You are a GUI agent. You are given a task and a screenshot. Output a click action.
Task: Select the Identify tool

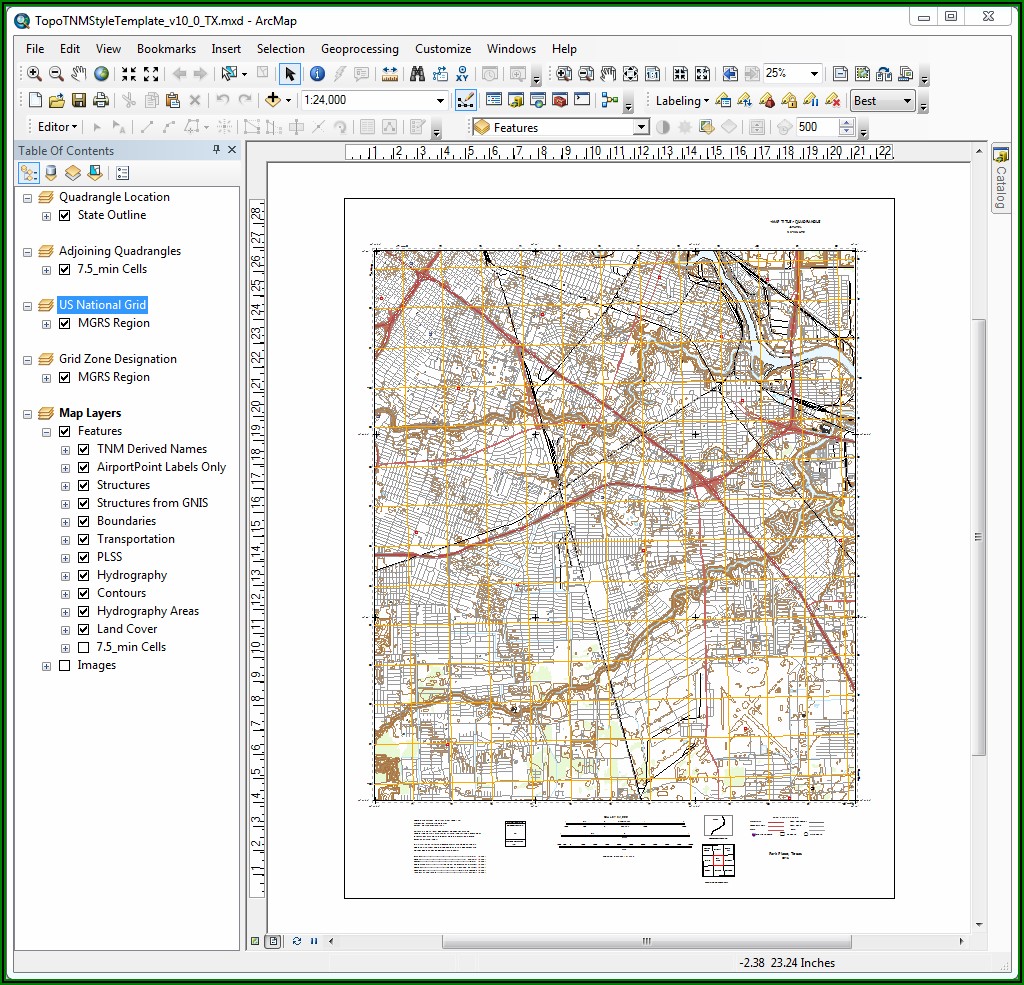[x=317, y=74]
